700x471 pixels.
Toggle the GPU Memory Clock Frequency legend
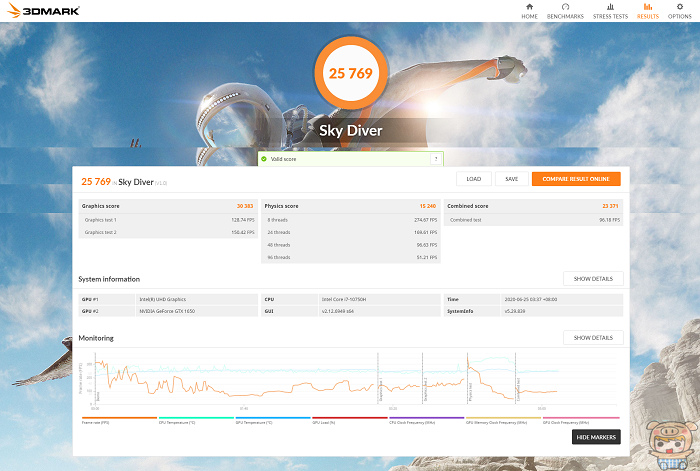point(503,420)
